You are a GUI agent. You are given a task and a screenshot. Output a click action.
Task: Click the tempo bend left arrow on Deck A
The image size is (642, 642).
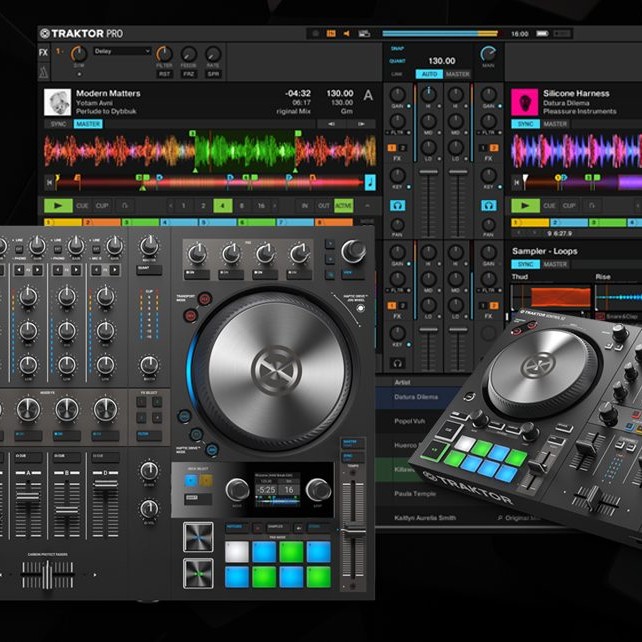[331, 124]
